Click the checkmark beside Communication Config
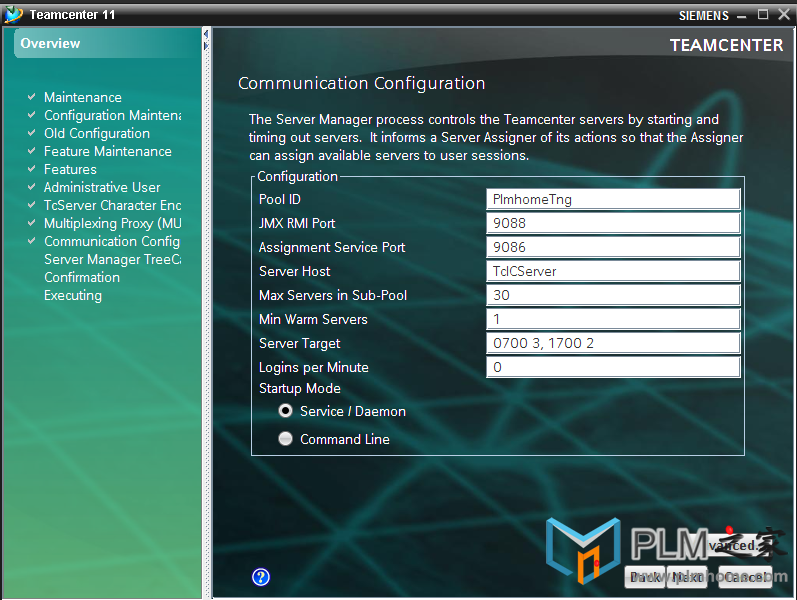 pos(32,241)
